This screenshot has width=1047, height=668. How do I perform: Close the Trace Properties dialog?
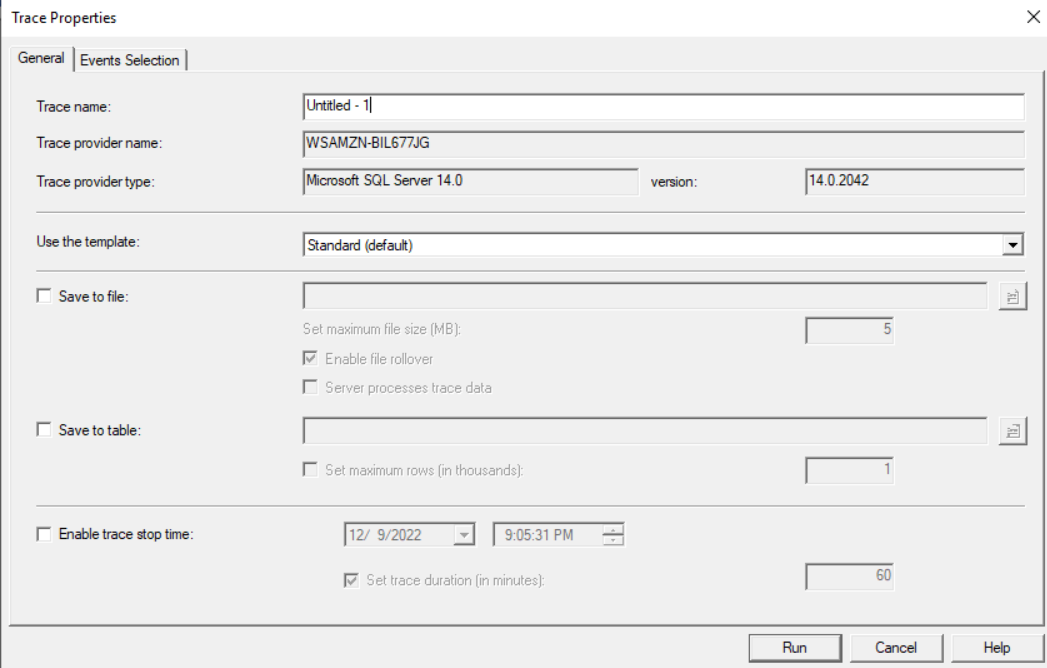coord(1033,17)
